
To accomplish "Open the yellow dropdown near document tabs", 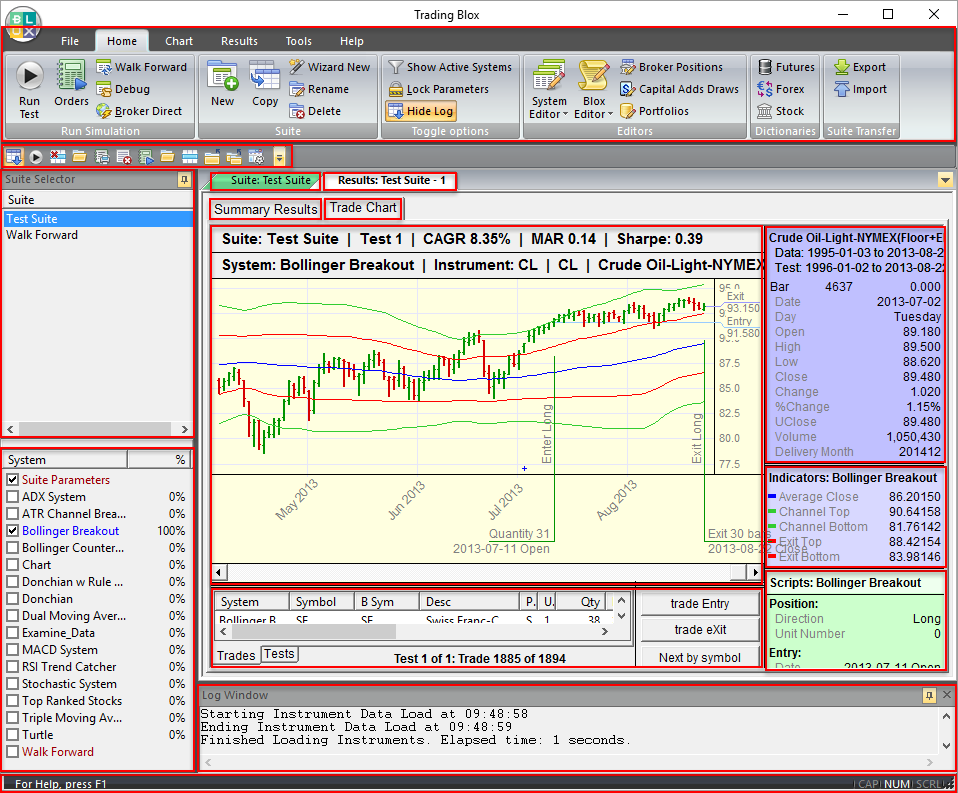I will (x=944, y=179).
